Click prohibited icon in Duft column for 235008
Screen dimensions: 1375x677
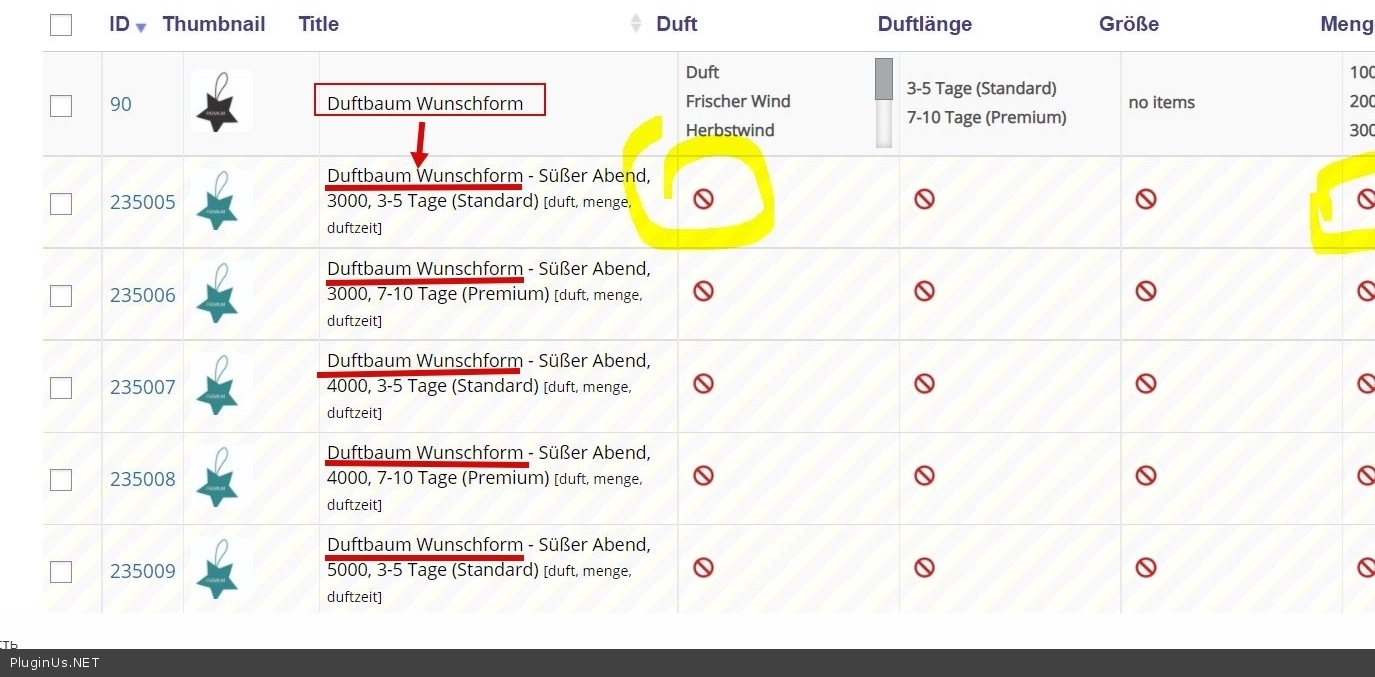[x=703, y=475]
